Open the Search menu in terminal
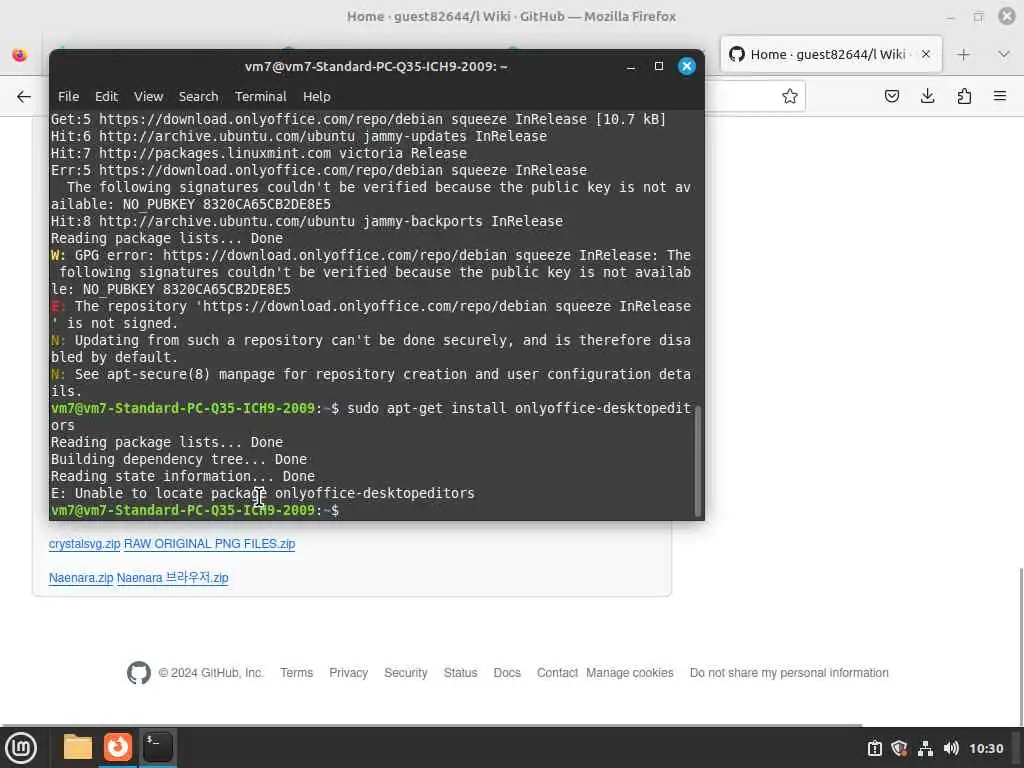Image resolution: width=1024 pixels, height=768 pixels. pyautogui.click(x=199, y=96)
